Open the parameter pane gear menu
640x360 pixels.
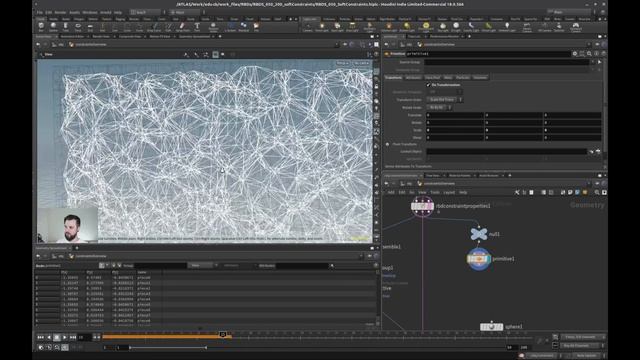575,53
